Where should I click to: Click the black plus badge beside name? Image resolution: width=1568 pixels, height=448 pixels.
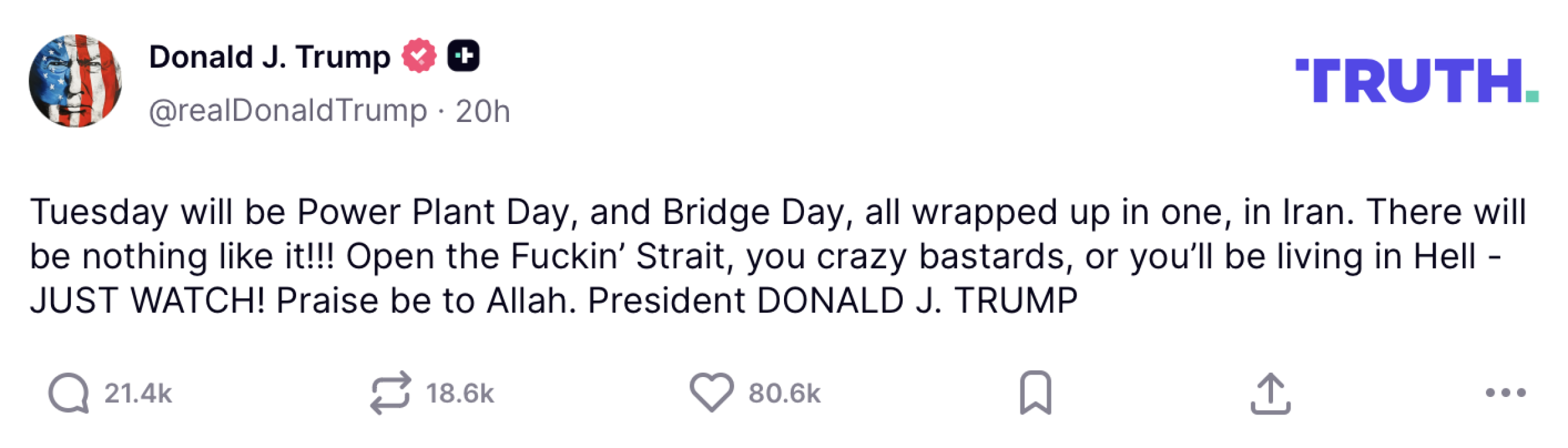pos(464,56)
